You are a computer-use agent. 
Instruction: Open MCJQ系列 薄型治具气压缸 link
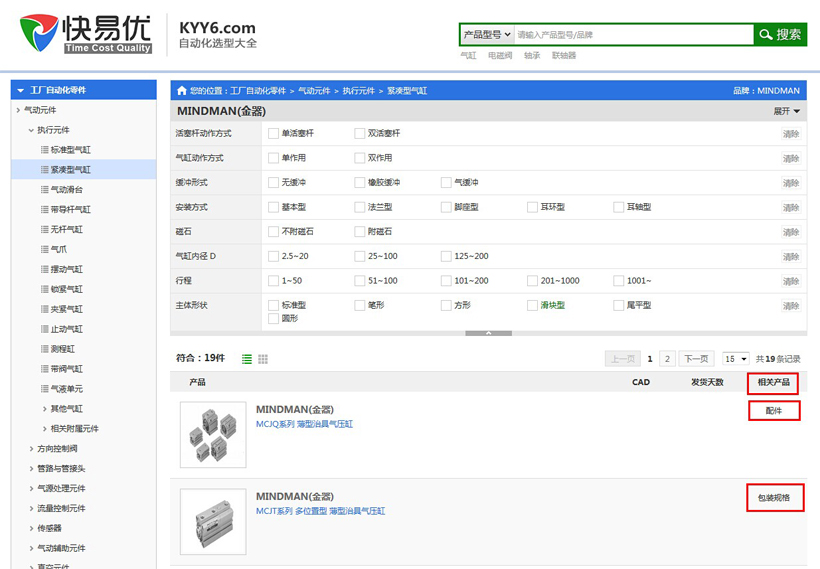pos(304,424)
